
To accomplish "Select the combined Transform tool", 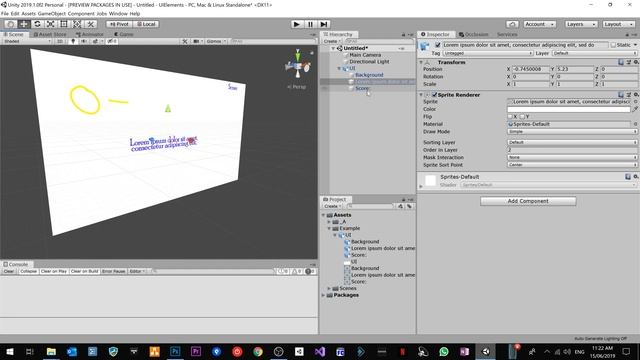I will point(77,24).
